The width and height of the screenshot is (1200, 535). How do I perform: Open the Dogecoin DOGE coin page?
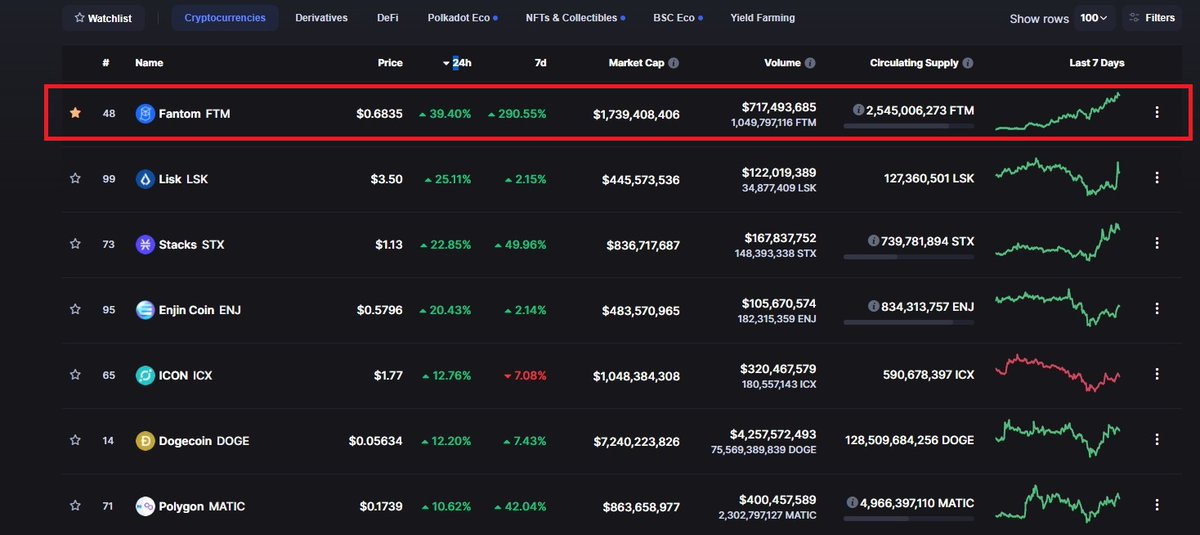tap(204, 441)
